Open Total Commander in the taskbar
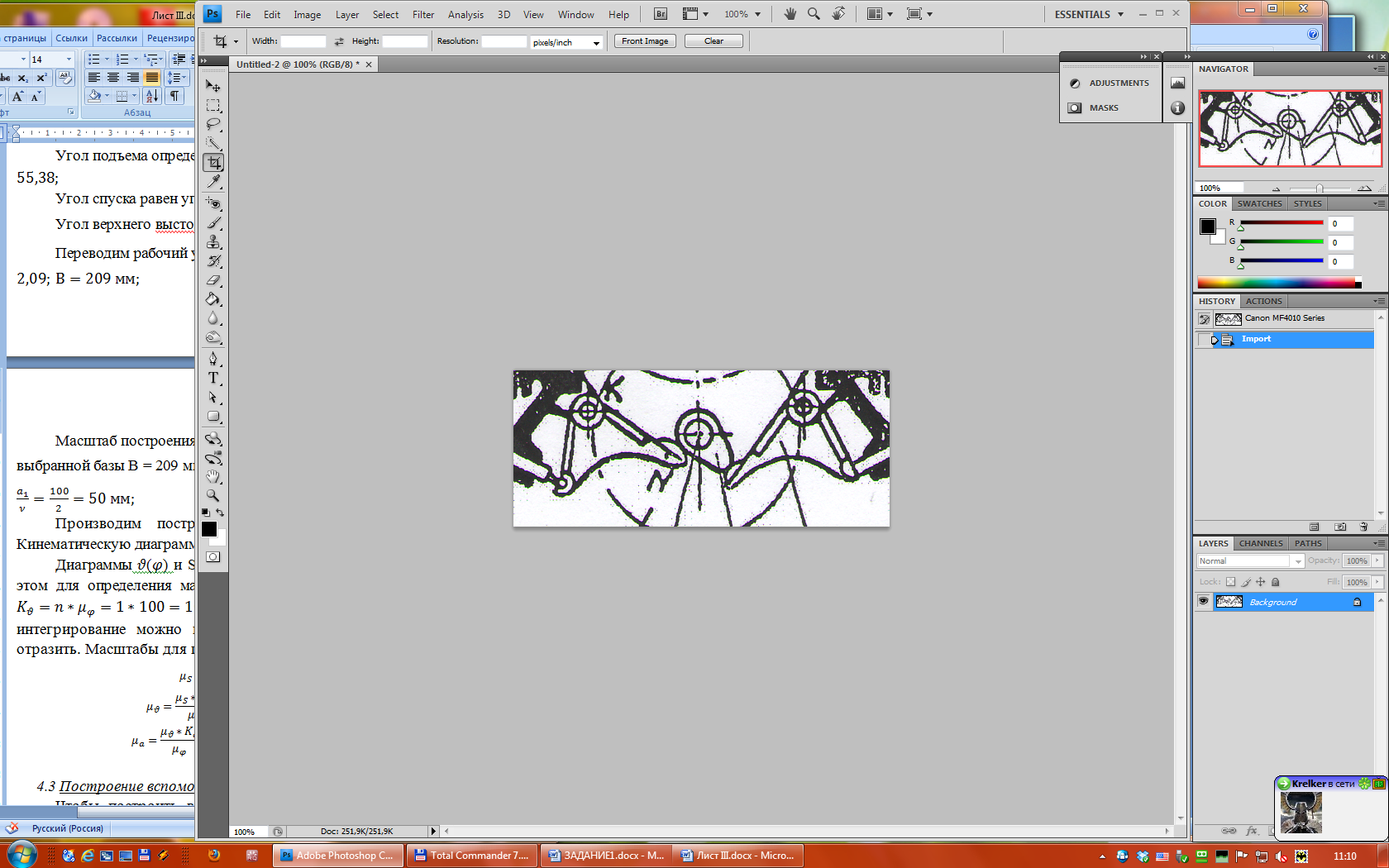Image resolution: width=1389 pixels, height=868 pixels. point(471,856)
